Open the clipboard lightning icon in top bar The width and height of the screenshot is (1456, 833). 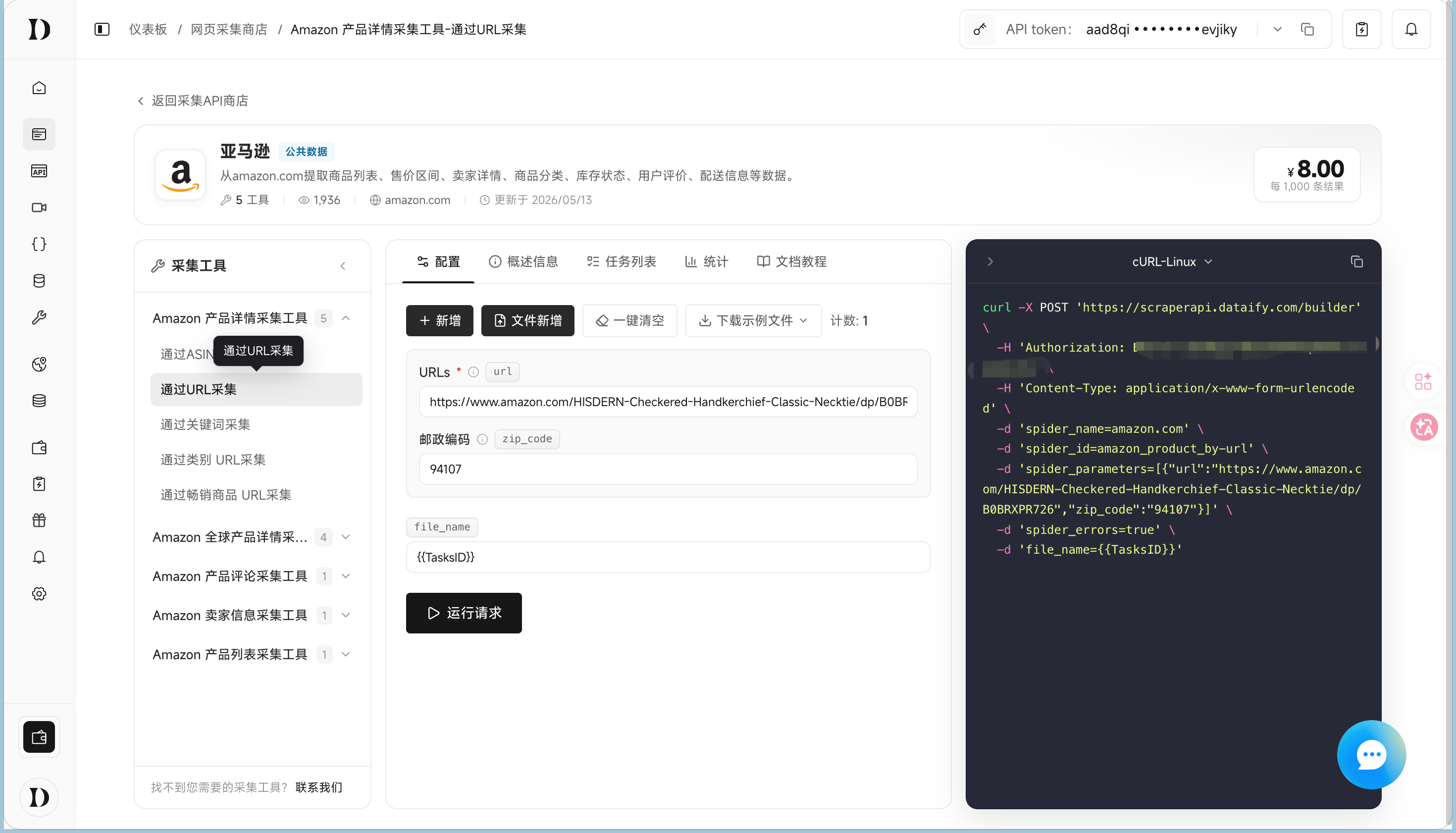[x=1361, y=29]
